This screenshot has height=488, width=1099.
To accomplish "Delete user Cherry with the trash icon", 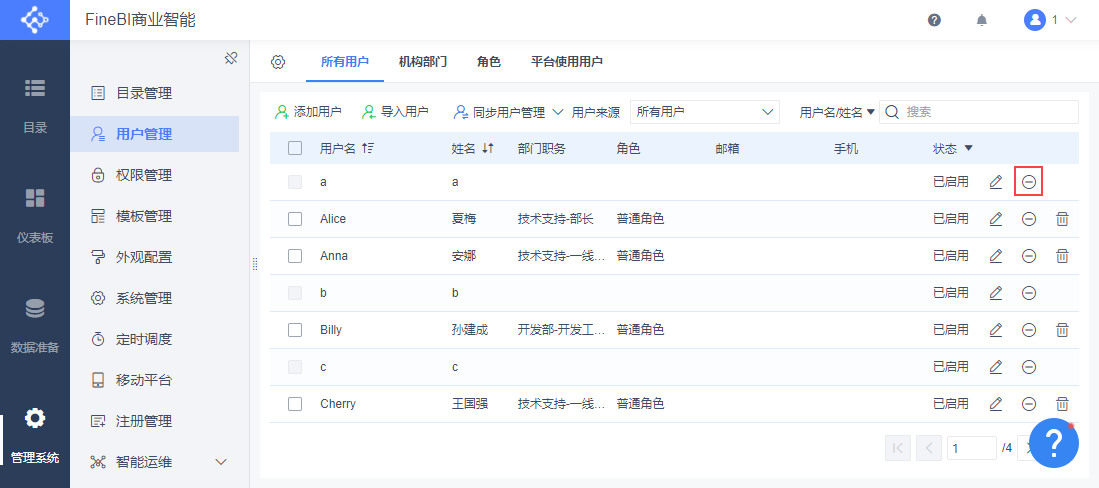I will (1062, 404).
